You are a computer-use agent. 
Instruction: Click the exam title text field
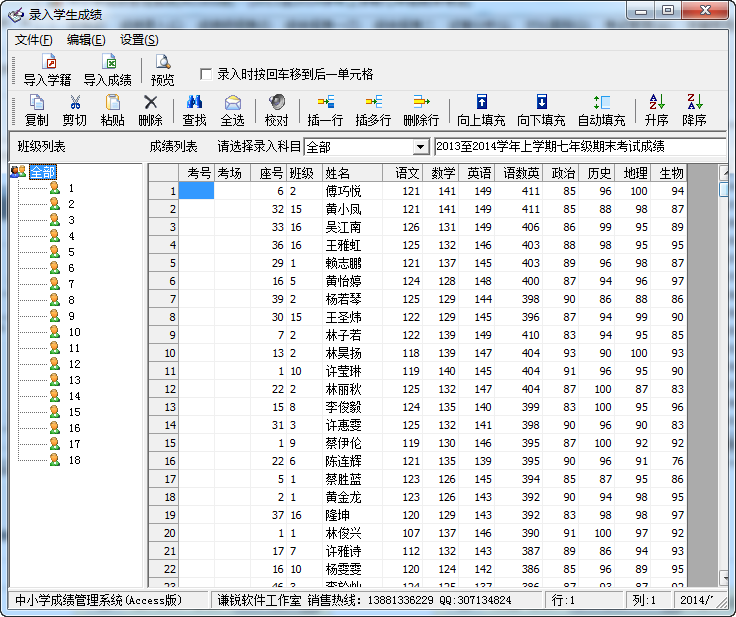coord(578,147)
